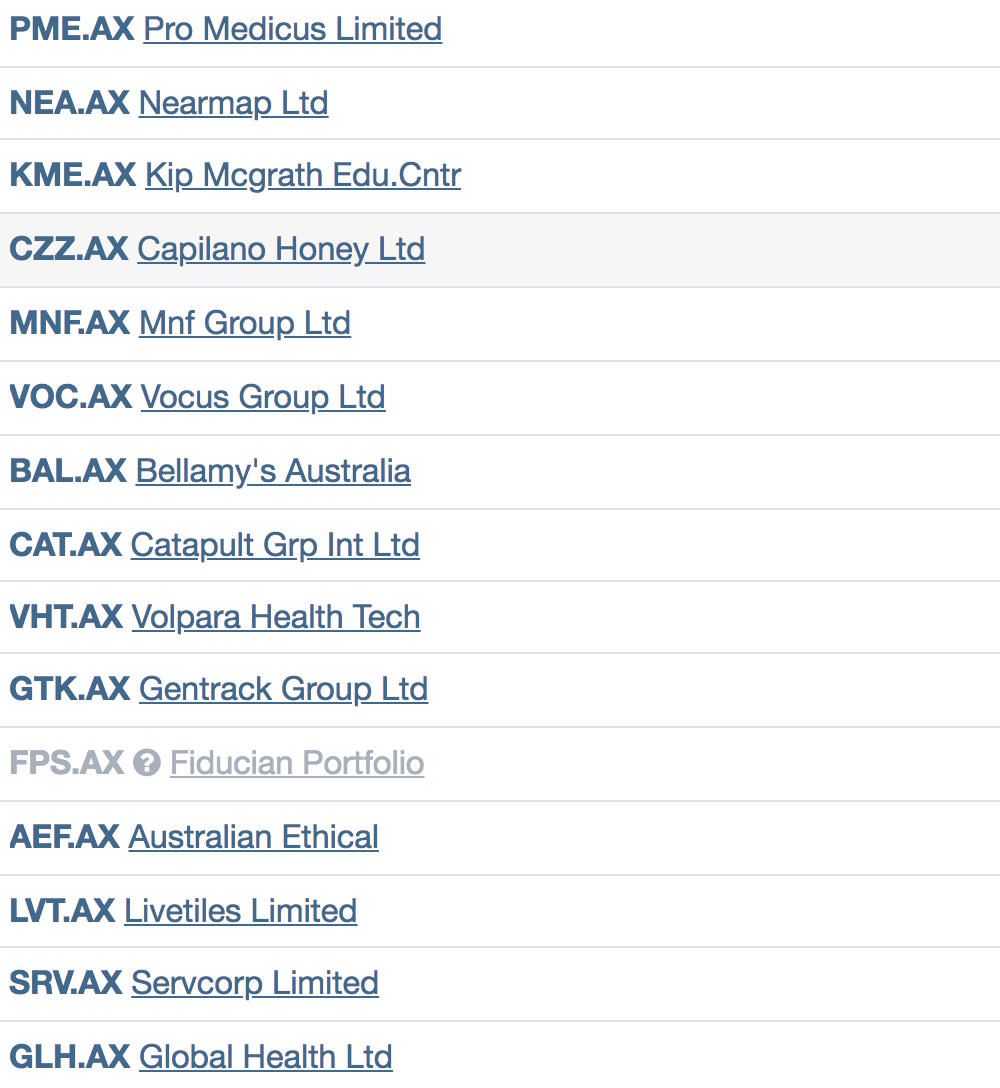
Task: Open the greyed Fiducian Portfolio link
Action: point(297,763)
